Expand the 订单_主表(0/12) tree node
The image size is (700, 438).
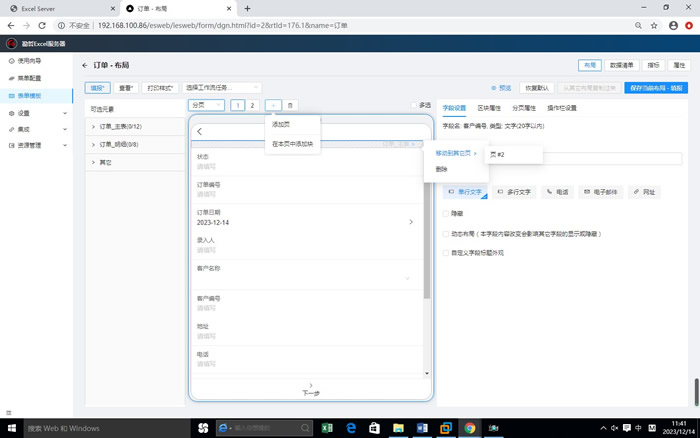tap(93, 127)
